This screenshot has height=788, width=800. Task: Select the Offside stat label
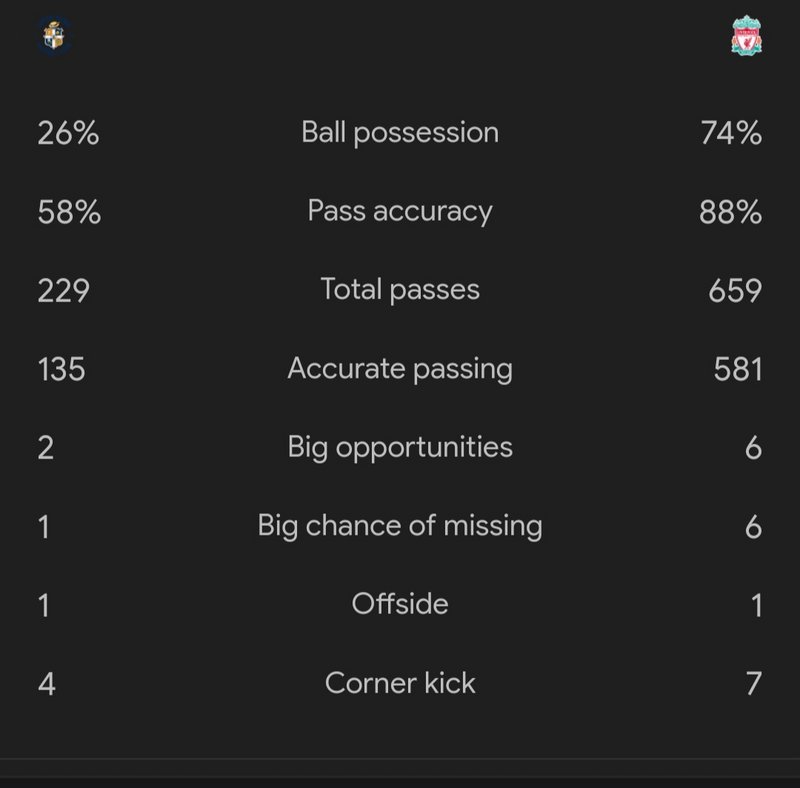400,604
